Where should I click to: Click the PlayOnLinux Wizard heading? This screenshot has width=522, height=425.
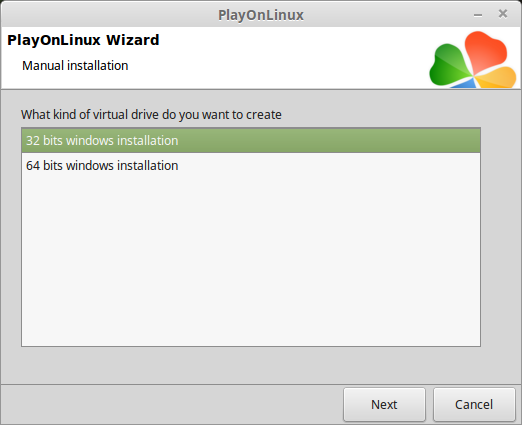(83, 40)
